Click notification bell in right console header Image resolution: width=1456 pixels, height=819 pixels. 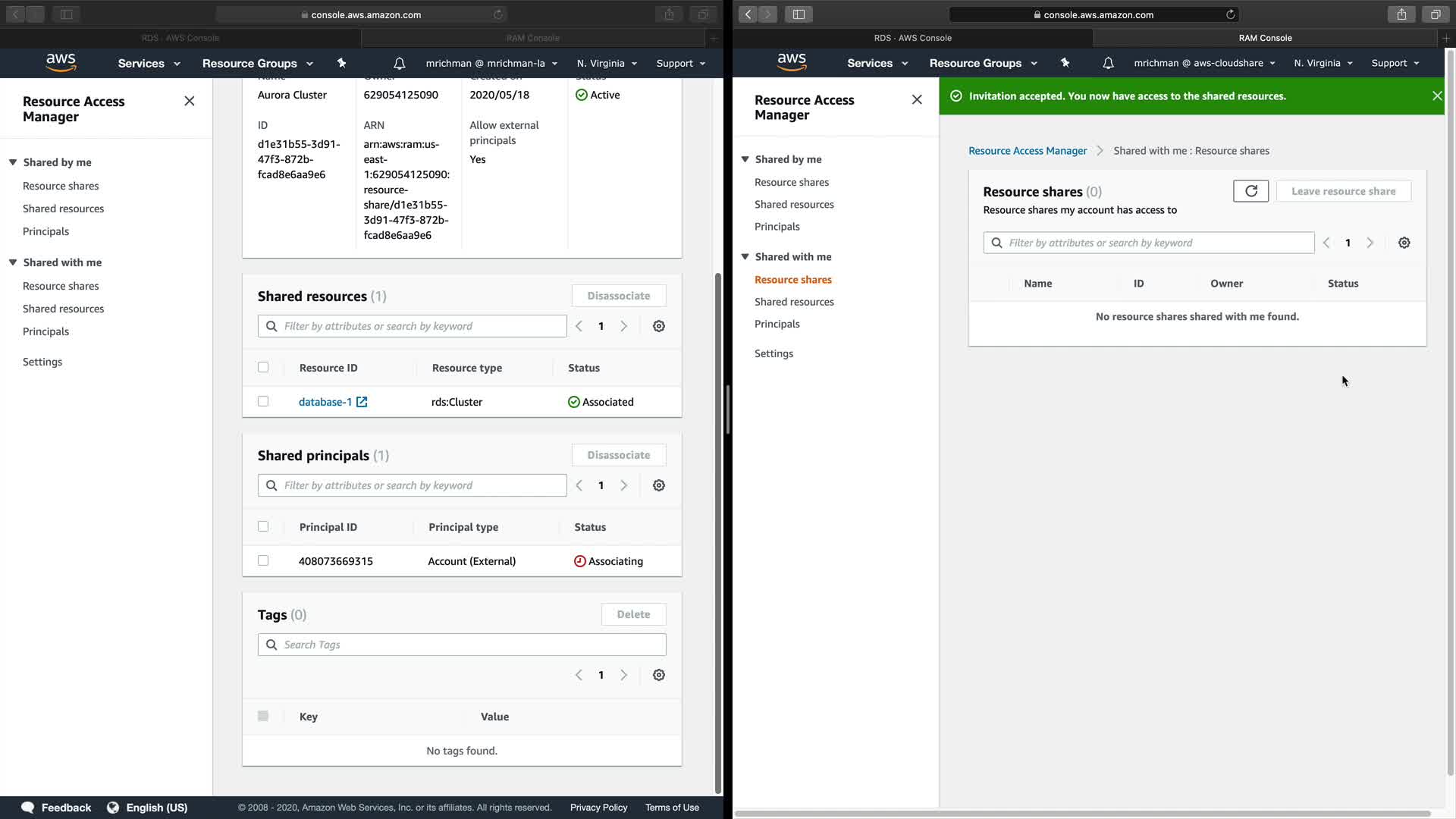click(1108, 63)
